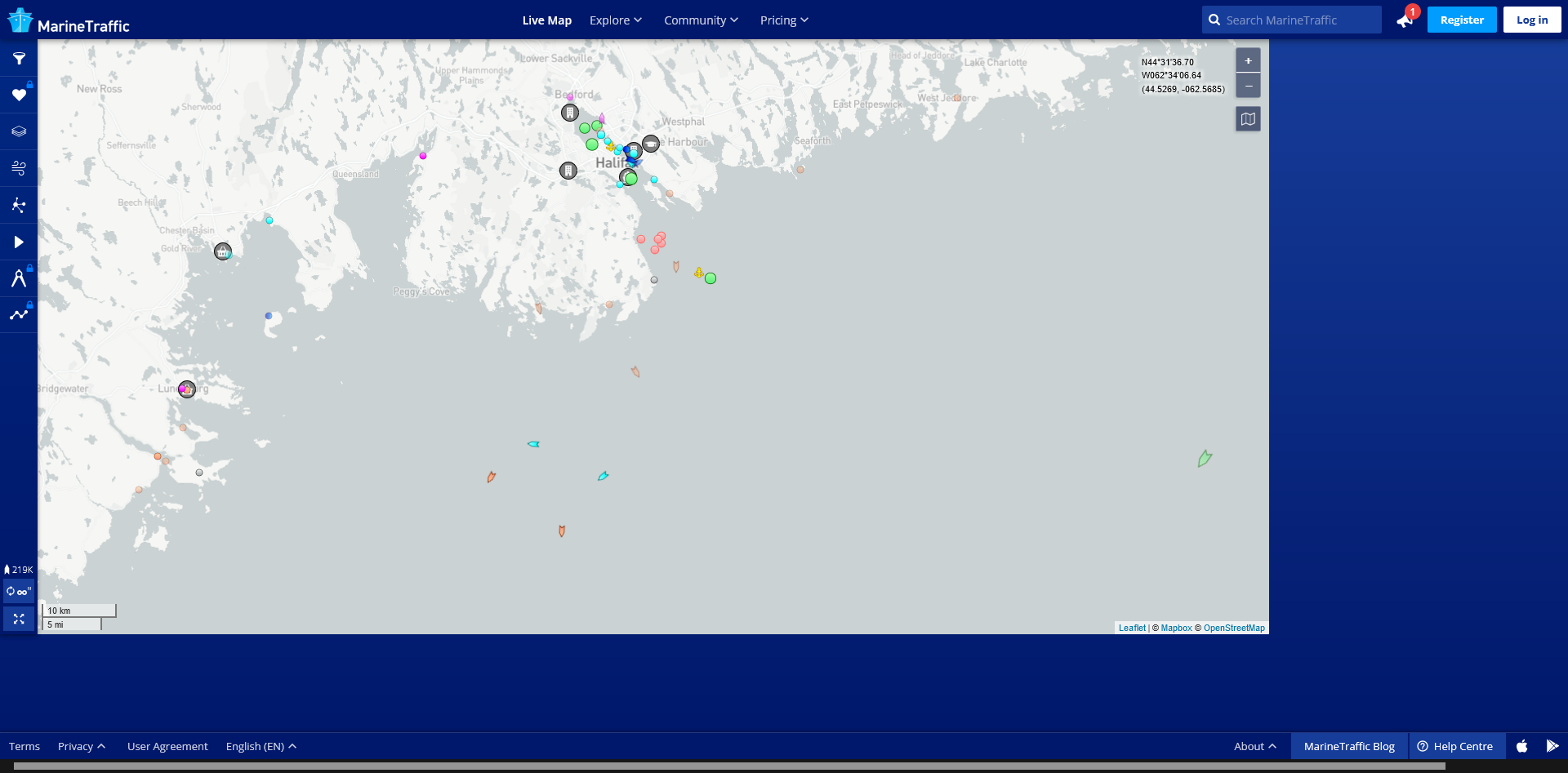Open the voyage analytics chart icon
Image resolution: width=1568 pixels, height=773 pixels.
click(19, 314)
